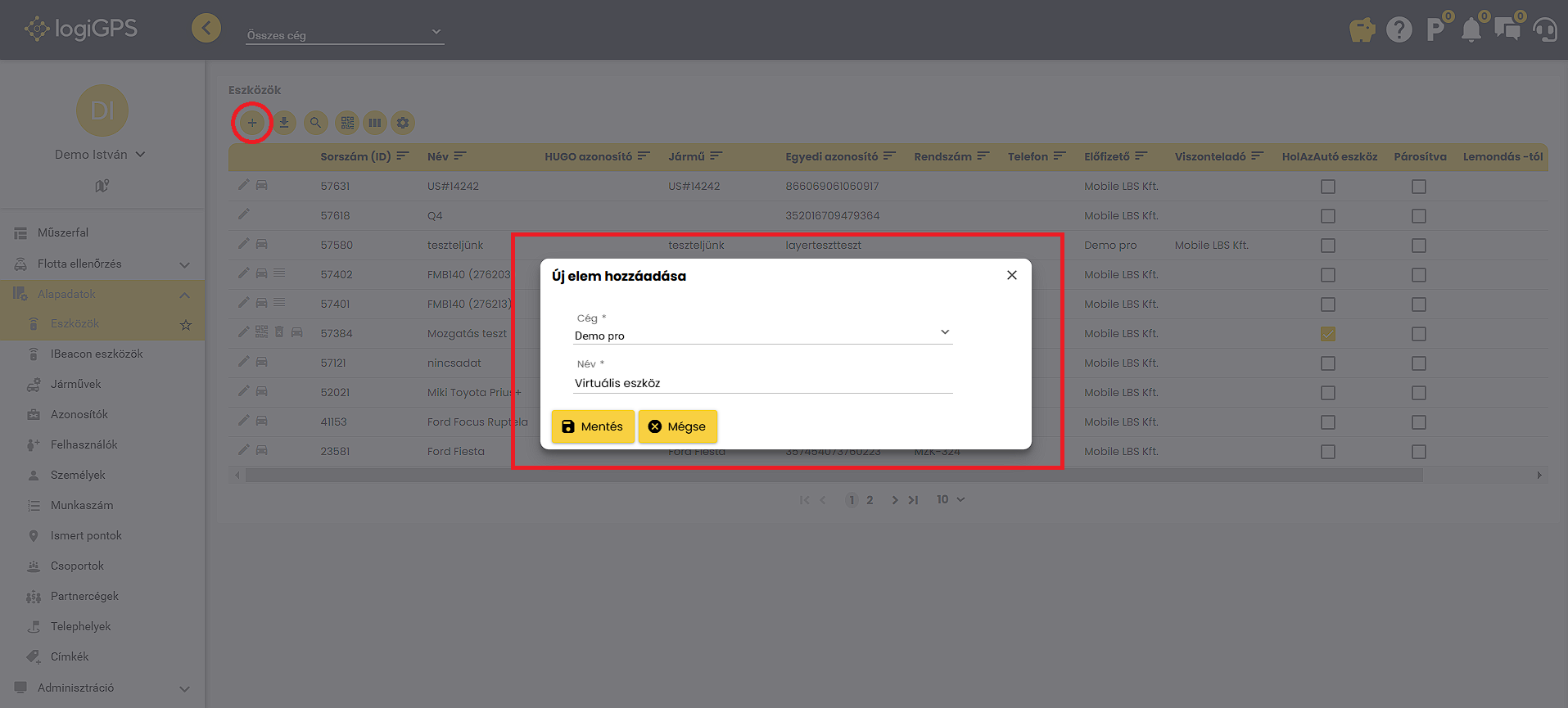Open the Cég dropdown showing Demo pro

tap(761, 335)
